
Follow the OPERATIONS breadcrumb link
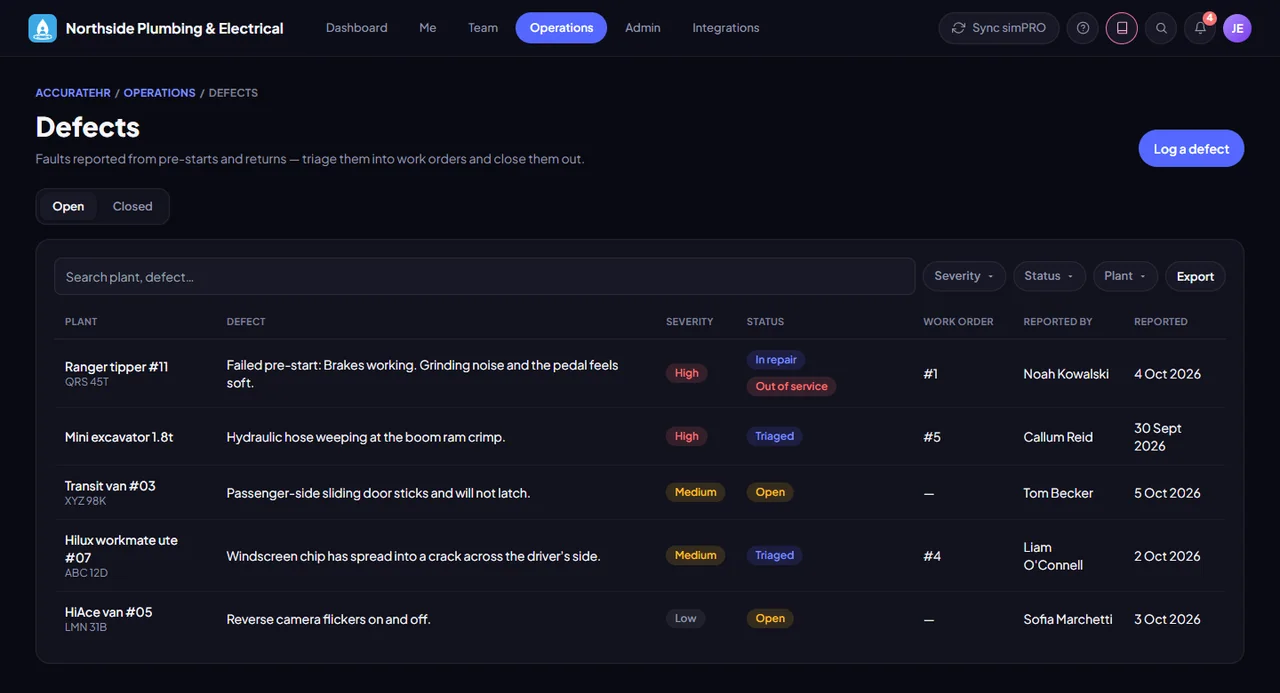pyautogui.click(x=160, y=93)
